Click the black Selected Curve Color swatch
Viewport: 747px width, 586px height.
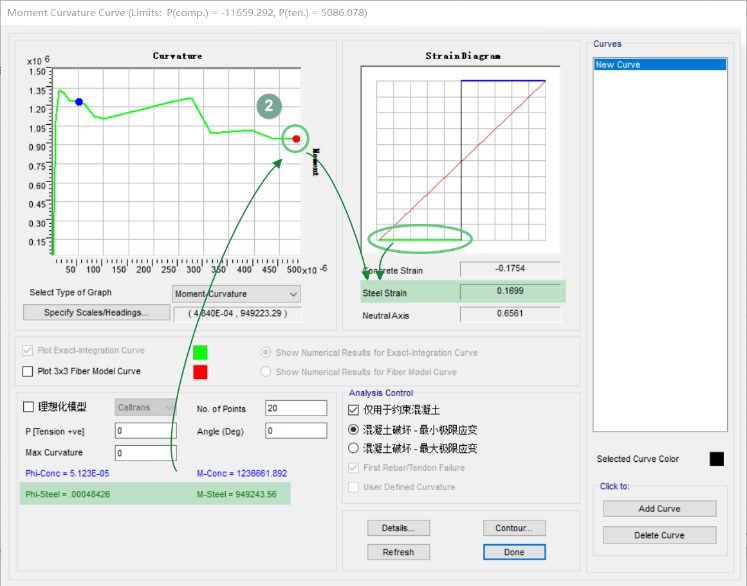[716, 459]
